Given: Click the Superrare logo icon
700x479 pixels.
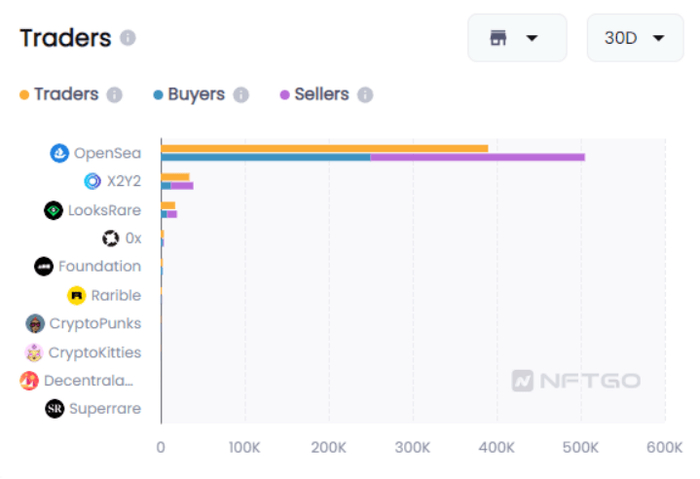Looking at the screenshot, I should (54, 408).
